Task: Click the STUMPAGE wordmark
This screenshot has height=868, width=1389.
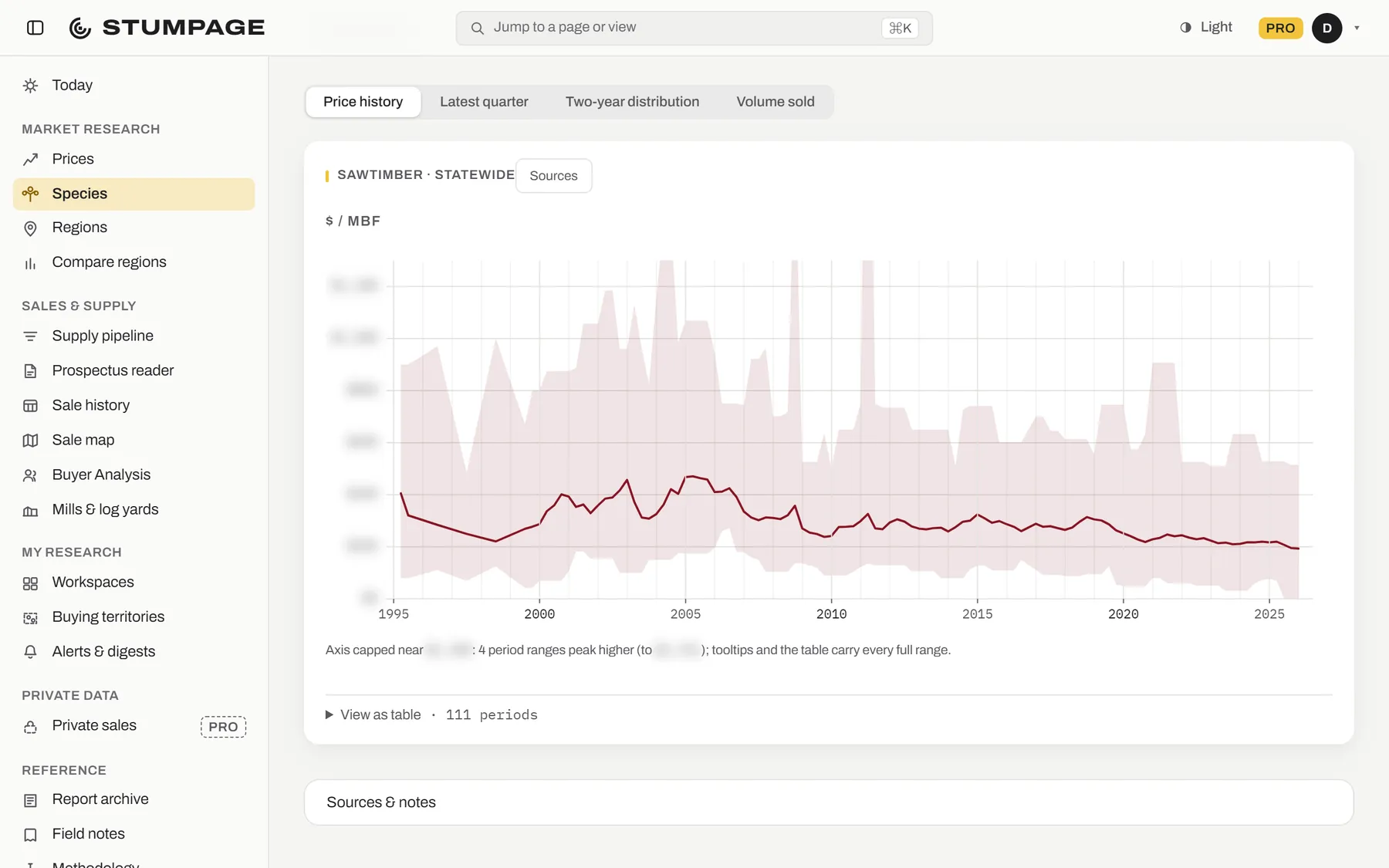Action: 183,28
